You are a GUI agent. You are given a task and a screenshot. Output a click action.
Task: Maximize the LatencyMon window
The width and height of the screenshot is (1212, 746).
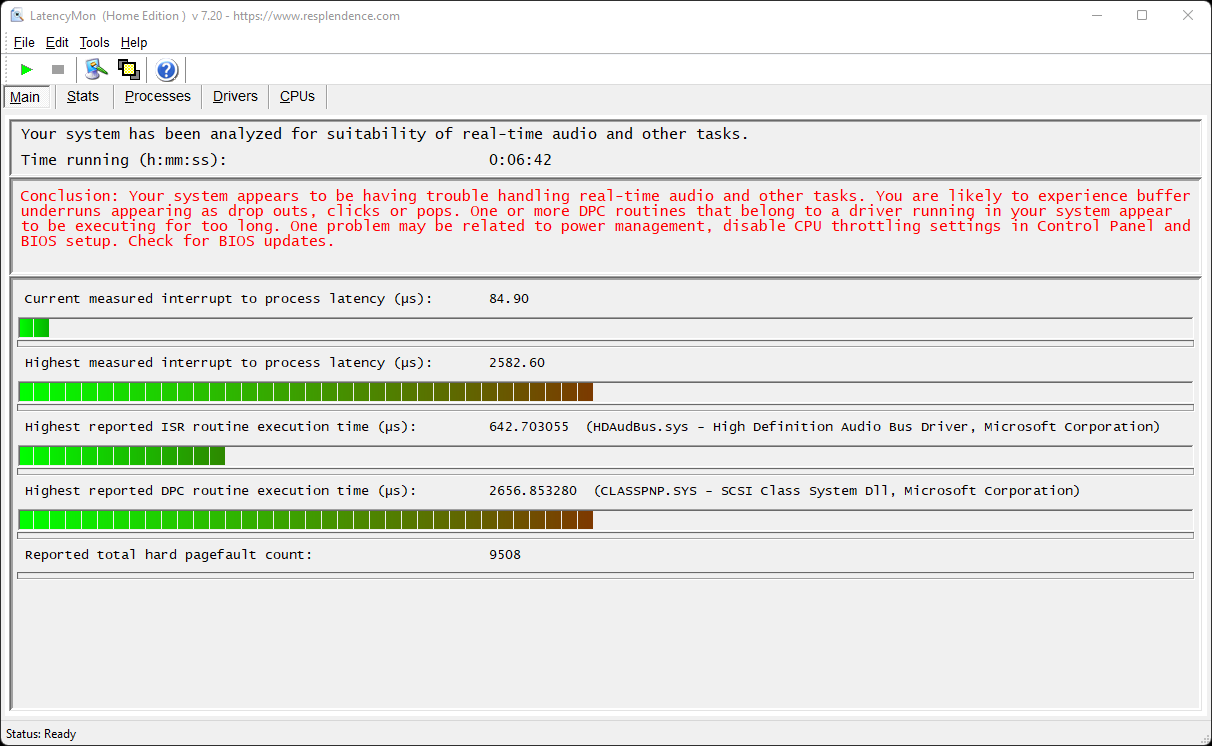coord(1142,16)
